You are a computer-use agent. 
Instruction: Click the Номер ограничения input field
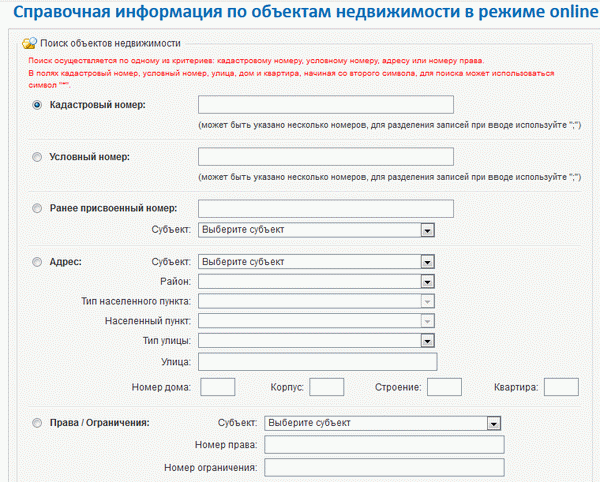click(x=384, y=468)
